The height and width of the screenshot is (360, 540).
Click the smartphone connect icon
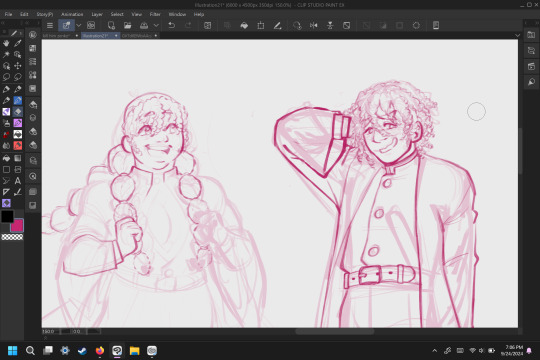click(436, 25)
